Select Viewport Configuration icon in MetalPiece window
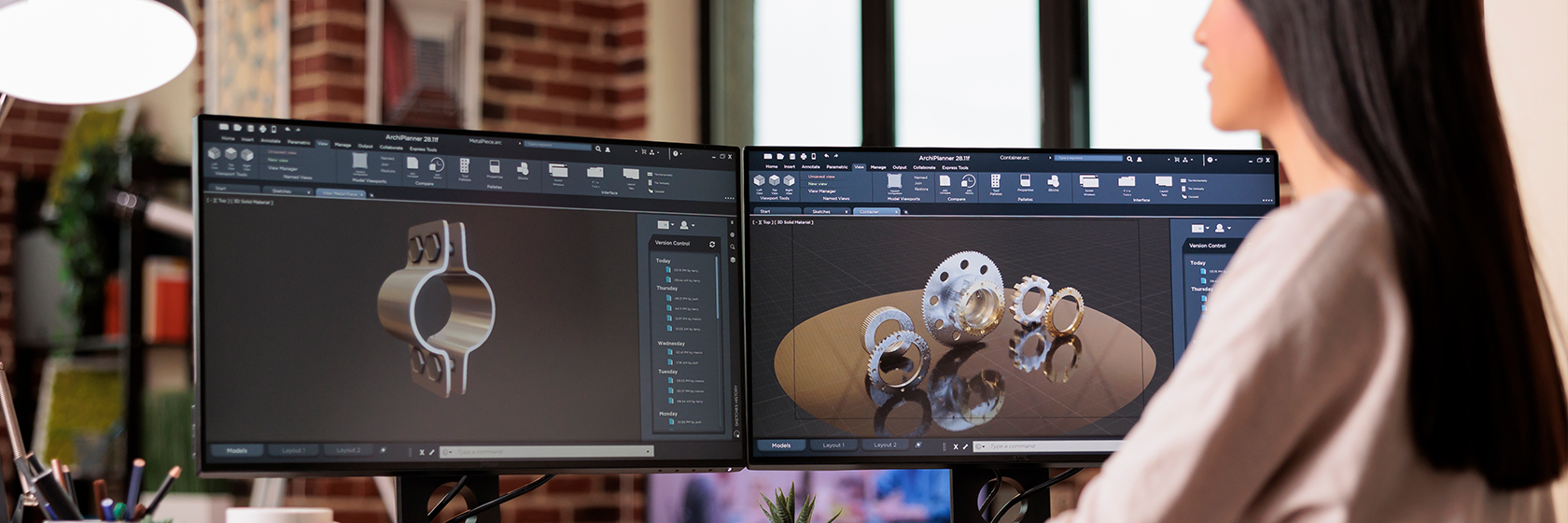Screen dimensions: 1568x523 360,162
